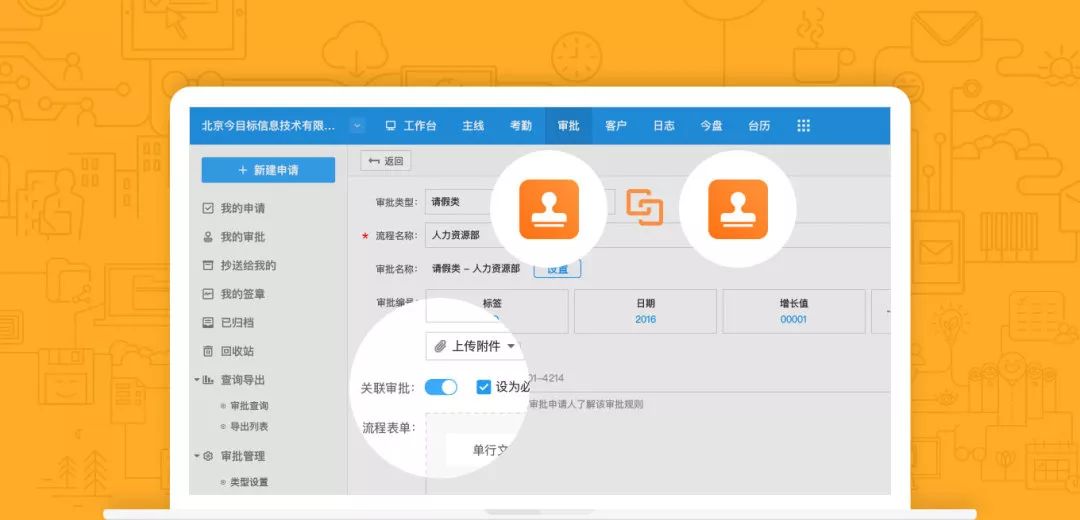The image size is (1080, 520).
Task: Click the signature icon beside 我的签章
Action: pos(208,294)
